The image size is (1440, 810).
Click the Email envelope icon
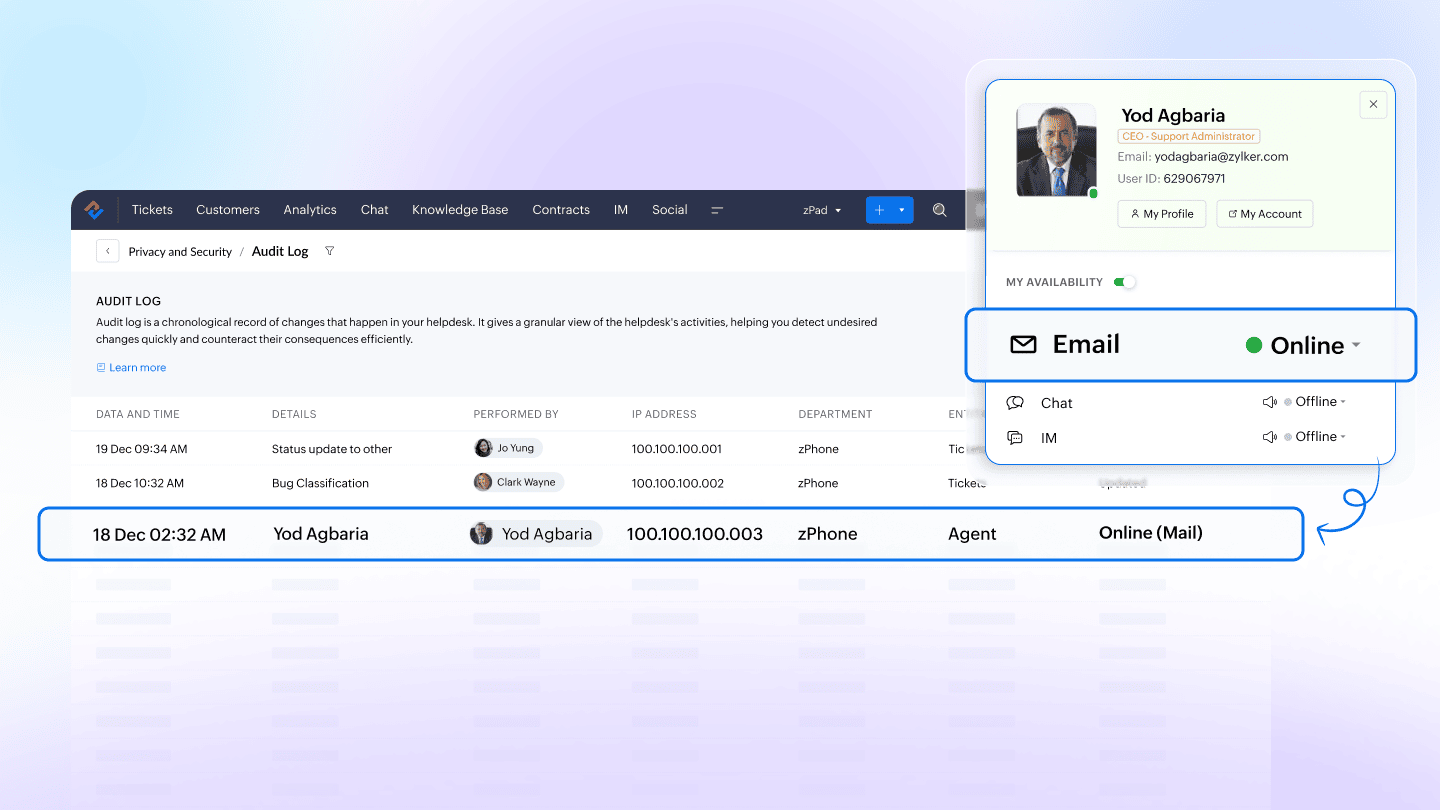[x=1023, y=345]
